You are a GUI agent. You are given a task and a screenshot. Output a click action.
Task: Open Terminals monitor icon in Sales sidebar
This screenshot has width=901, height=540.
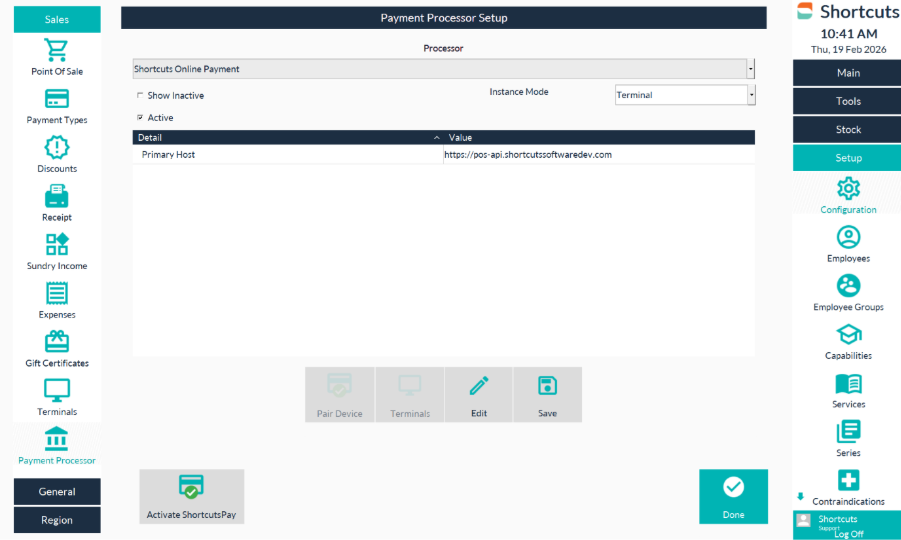pyautogui.click(x=56, y=391)
